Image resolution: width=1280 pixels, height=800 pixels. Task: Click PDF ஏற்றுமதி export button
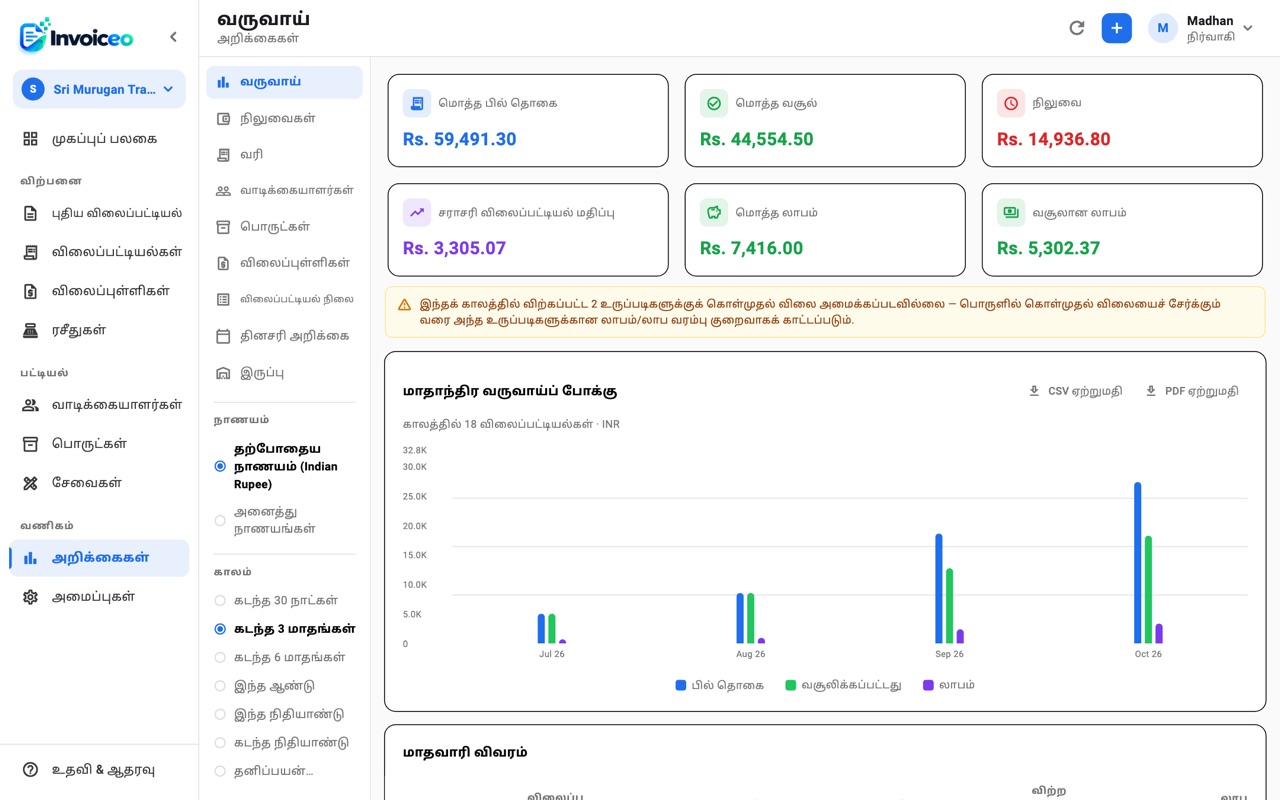pyautogui.click(x=1192, y=391)
